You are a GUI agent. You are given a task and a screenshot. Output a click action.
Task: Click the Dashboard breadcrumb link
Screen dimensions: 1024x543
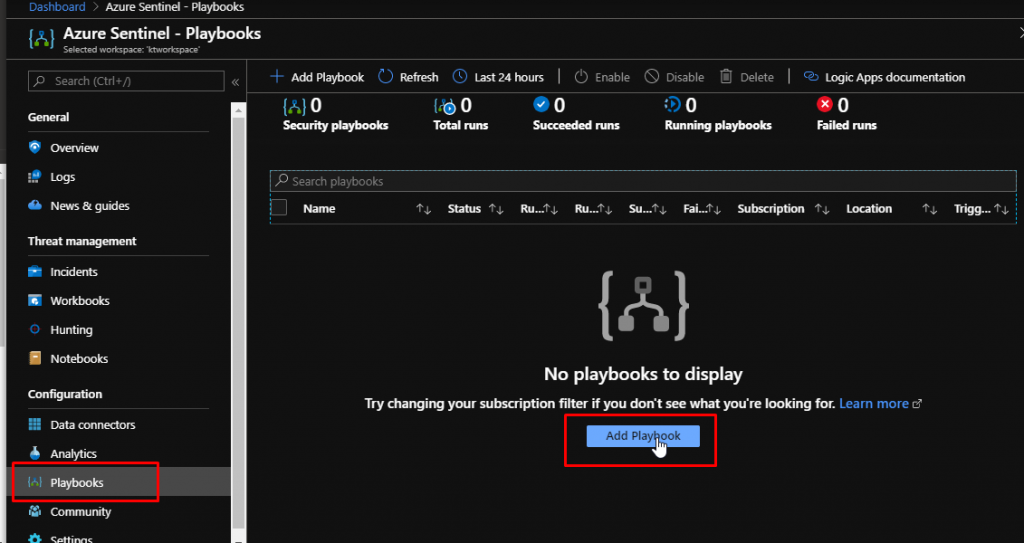coord(57,7)
